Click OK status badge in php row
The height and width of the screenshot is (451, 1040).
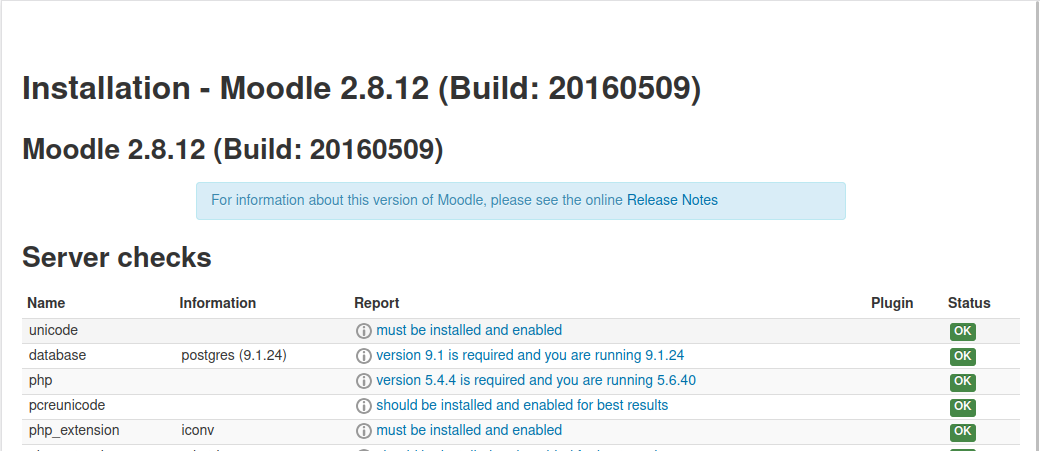(962, 381)
